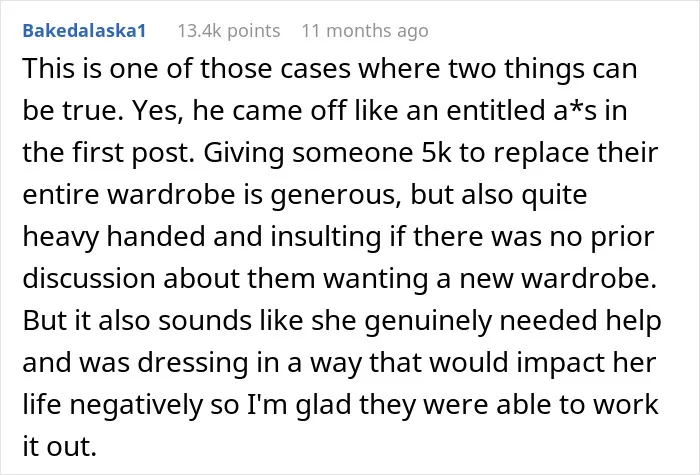700x475 pixels.
Task: Click the word 'dressing' in the comment
Action: tap(193, 363)
